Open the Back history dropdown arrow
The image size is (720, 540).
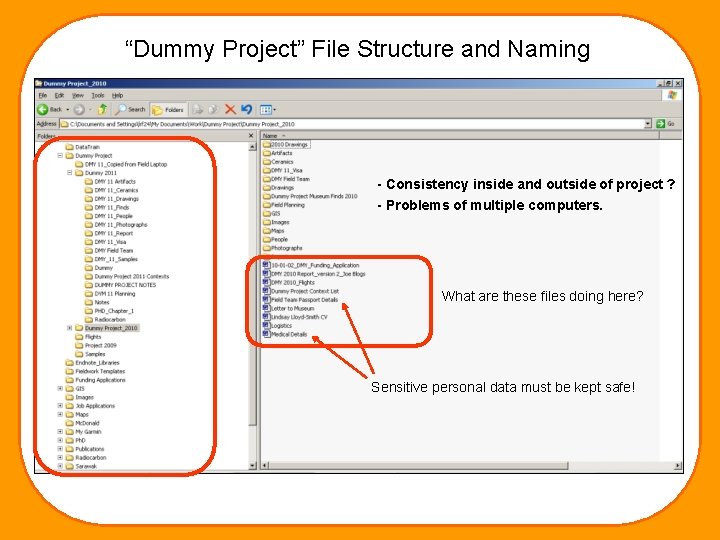[68, 110]
